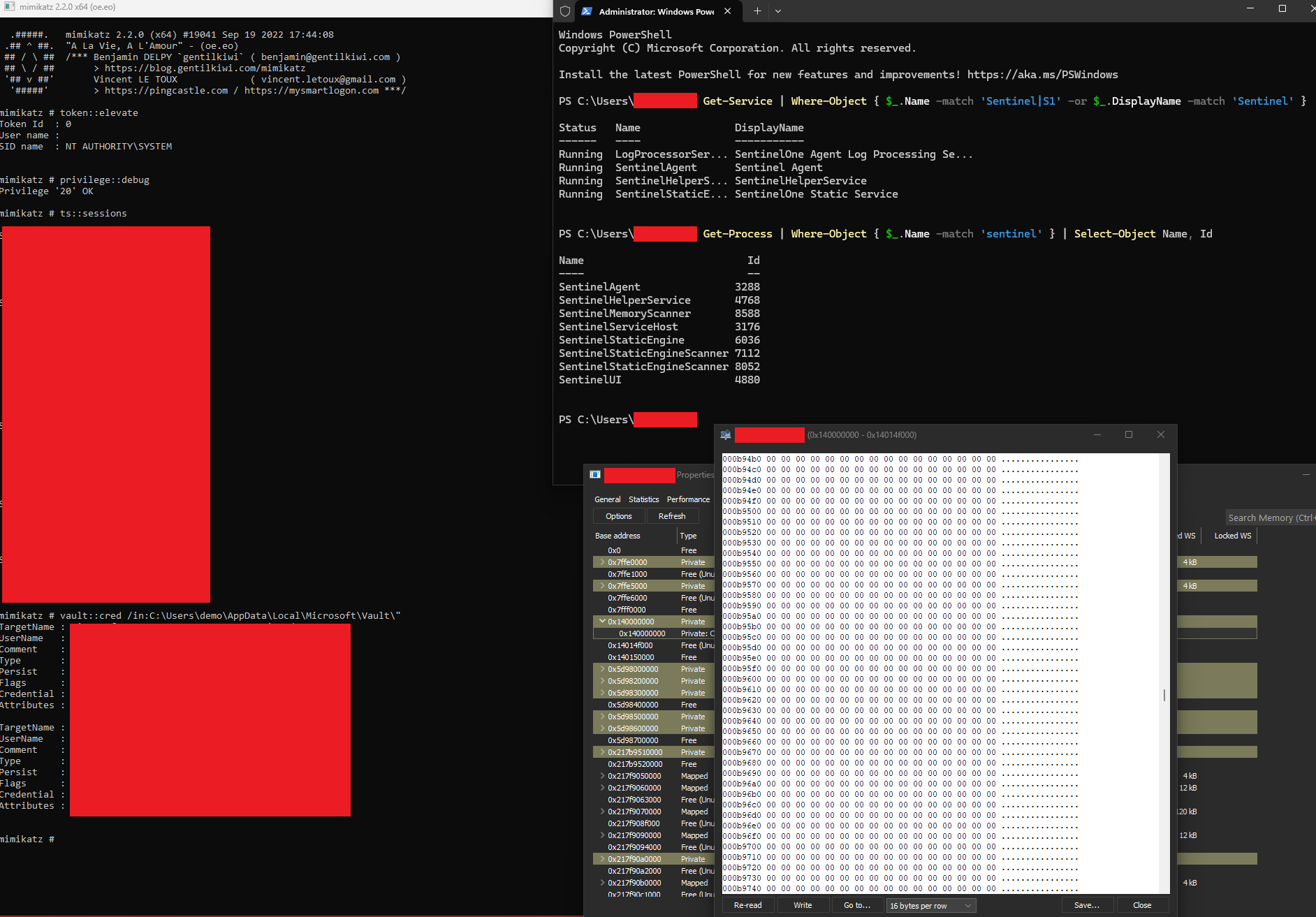The width and height of the screenshot is (1316, 917).
Task: Select the 0x7fff0000 Free row
Action: [x=654, y=610]
